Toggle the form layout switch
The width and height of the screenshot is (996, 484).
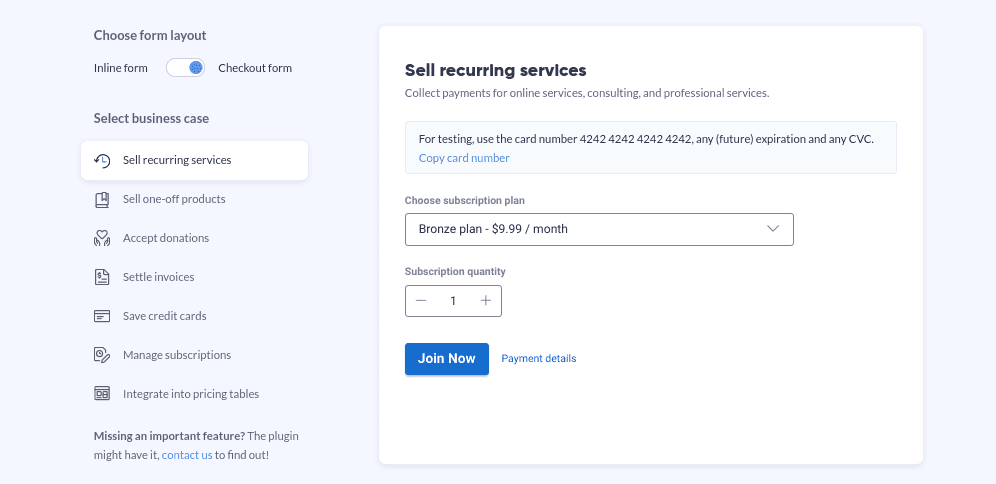coord(185,68)
